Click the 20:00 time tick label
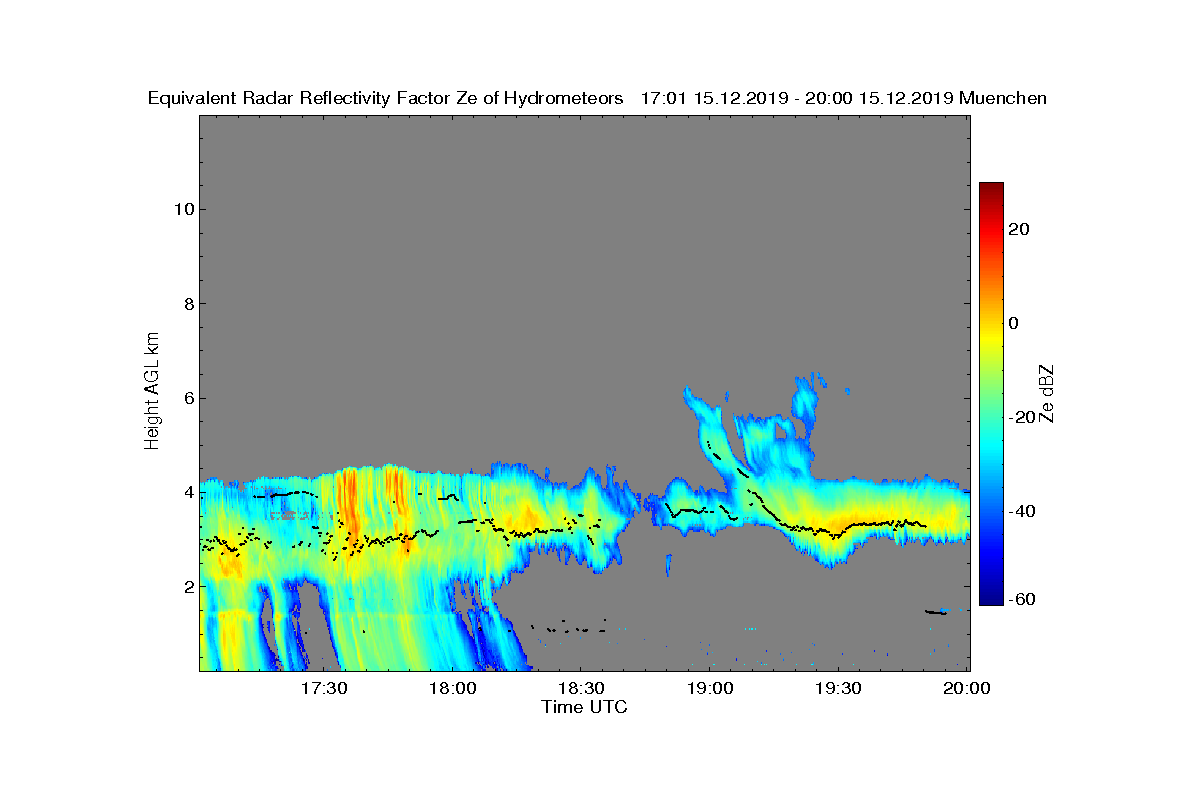This screenshot has width=1200, height=800. [x=967, y=689]
